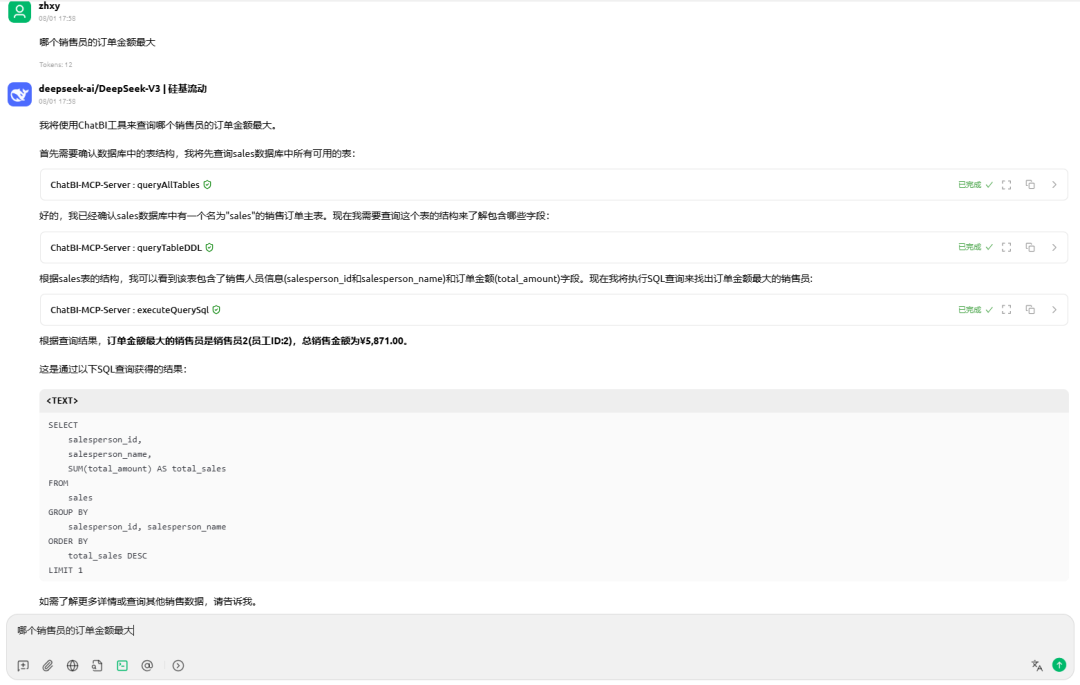The width and height of the screenshot is (1080, 685).
Task: Expand the queryAllTables tool call chevron
Action: pyautogui.click(x=1054, y=185)
